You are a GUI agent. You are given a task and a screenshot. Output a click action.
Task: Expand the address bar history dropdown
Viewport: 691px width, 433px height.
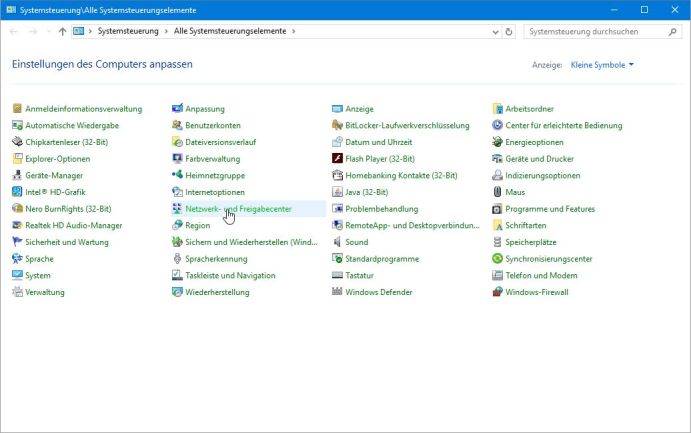[x=495, y=32]
